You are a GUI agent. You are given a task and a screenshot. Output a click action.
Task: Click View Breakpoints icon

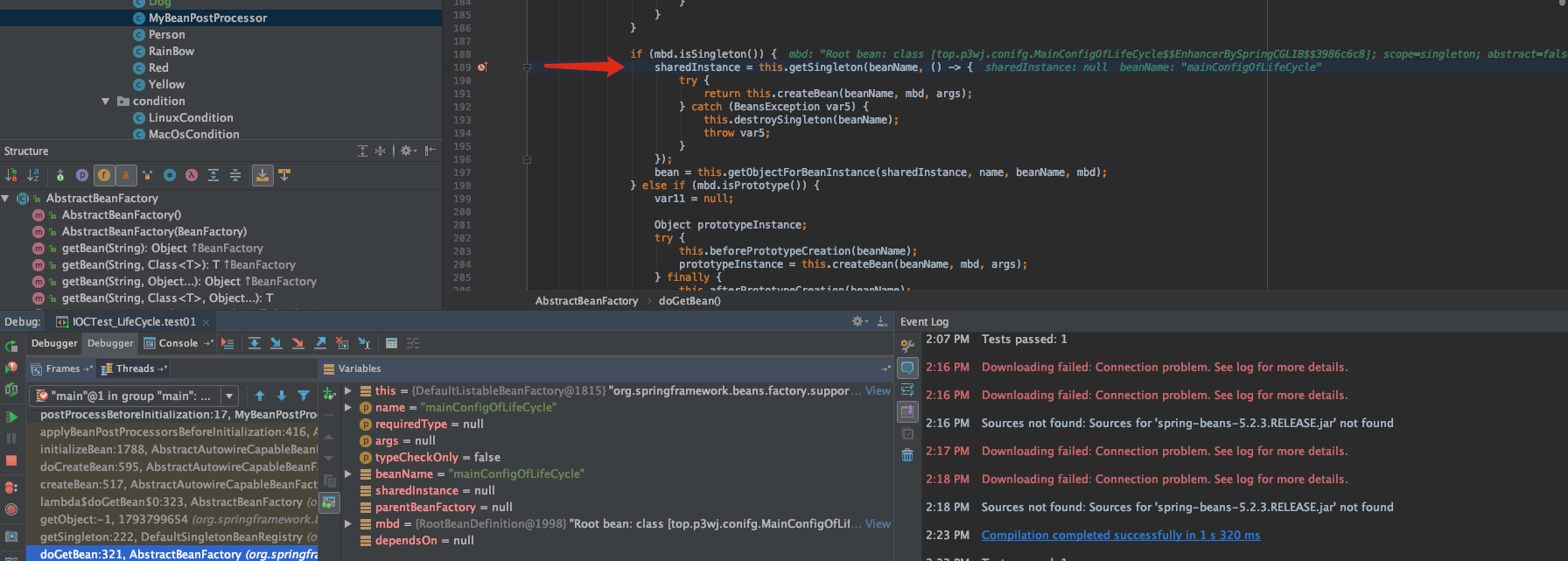(x=11, y=487)
